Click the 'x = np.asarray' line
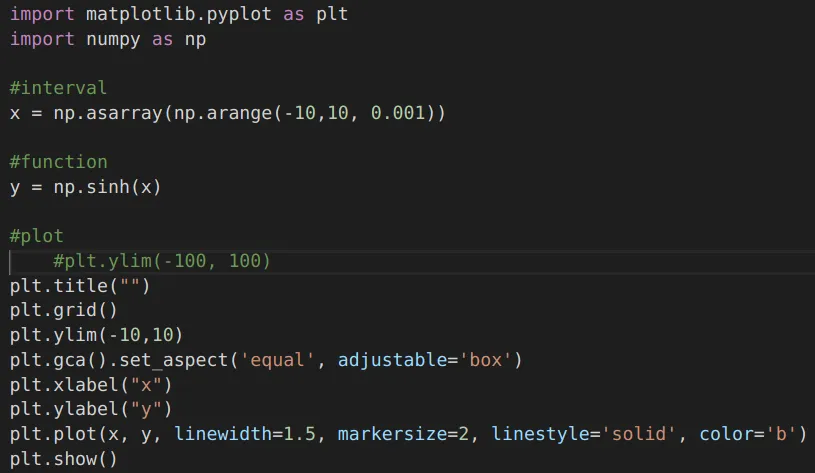The width and height of the screenshot is (815, 473). click(228, 113)
